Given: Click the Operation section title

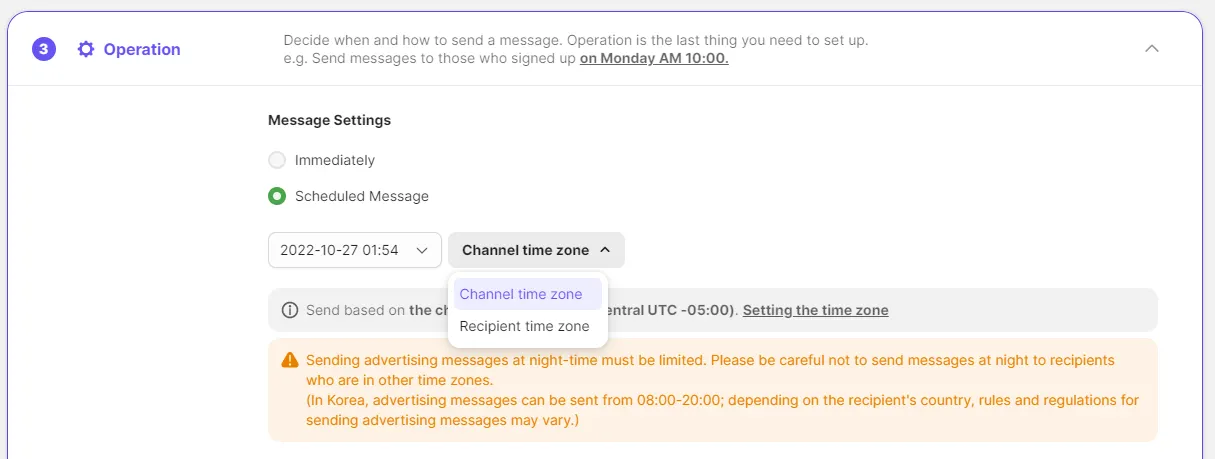Looking at the screenshot, I should [x=142, y=49].
